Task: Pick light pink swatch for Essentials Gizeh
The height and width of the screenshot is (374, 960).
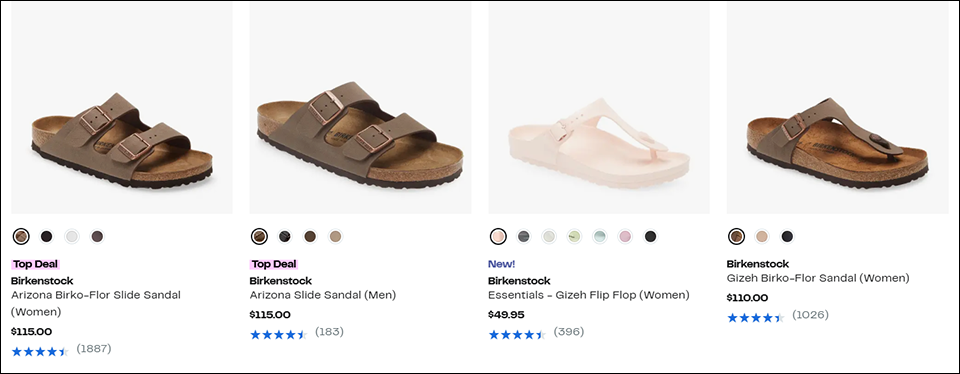Action: click(x=625, y=236)
